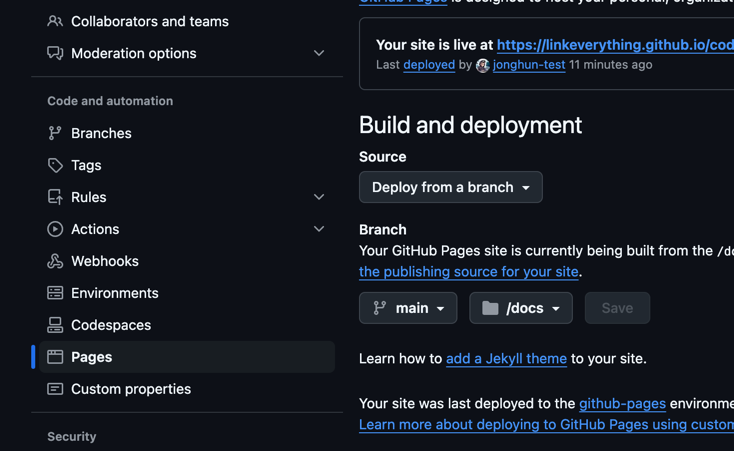
Task: Open the Deploy from a branch dropdown
Action: tap(450, 187)
